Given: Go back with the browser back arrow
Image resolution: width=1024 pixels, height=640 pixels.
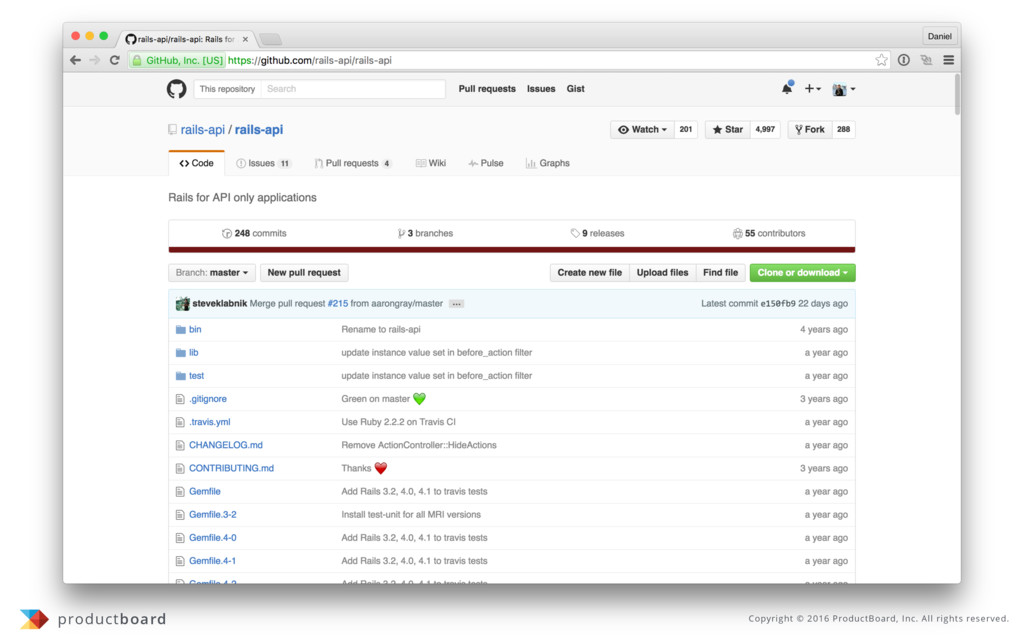Looking at the screenshot, I should pyautogui.click(x=76, y=60).
